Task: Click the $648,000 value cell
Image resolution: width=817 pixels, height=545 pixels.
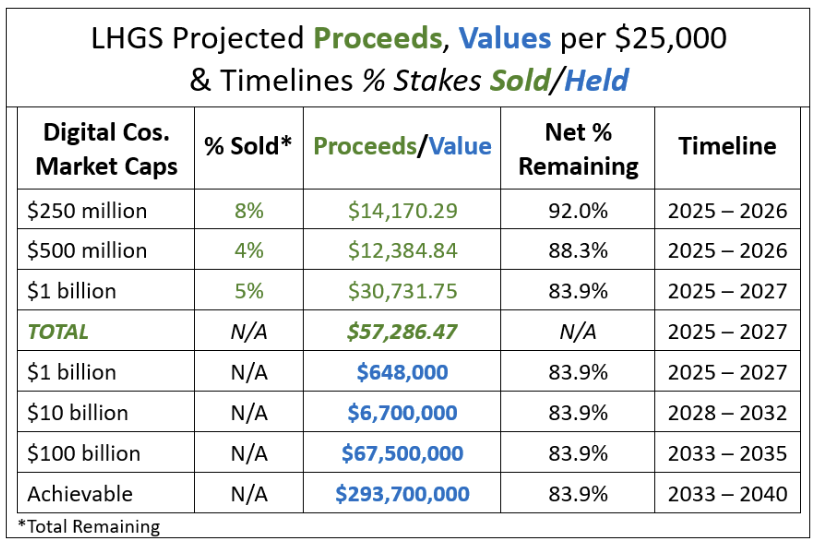Action: pyautogui.click(x=402, y=372)
